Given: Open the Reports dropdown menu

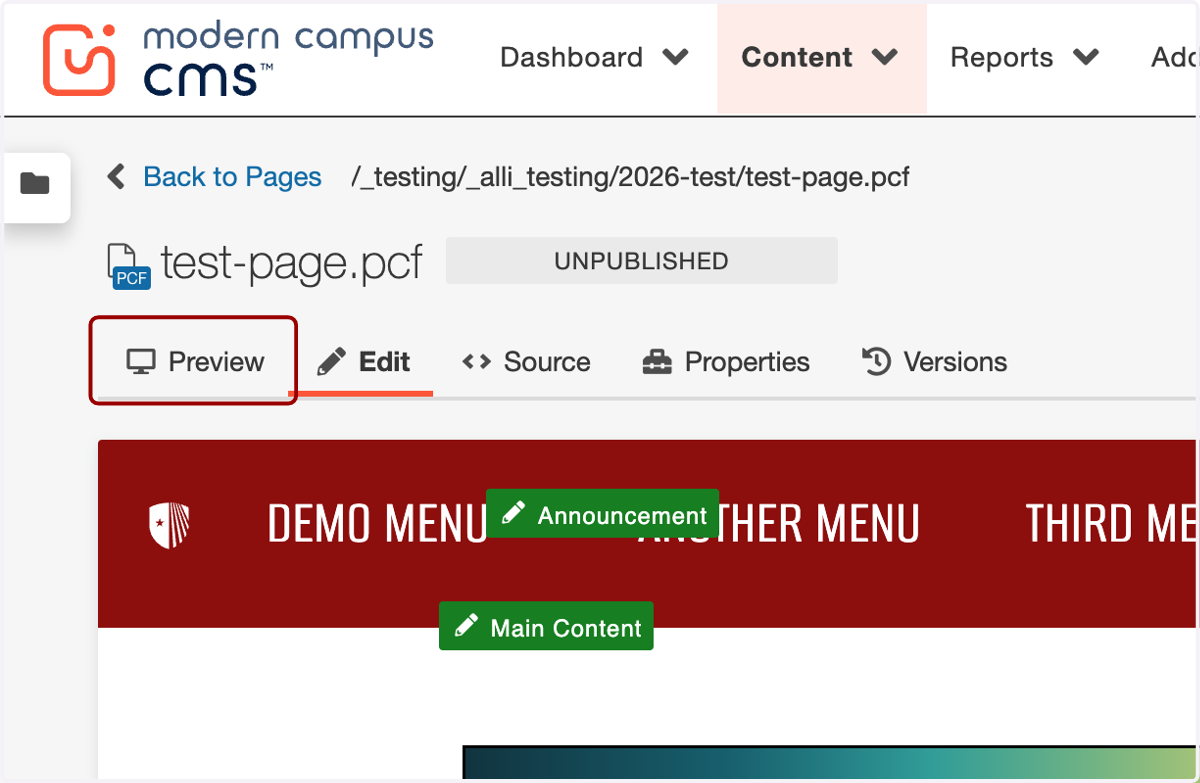Looking at the screenshot, I should click(1025, 57).
